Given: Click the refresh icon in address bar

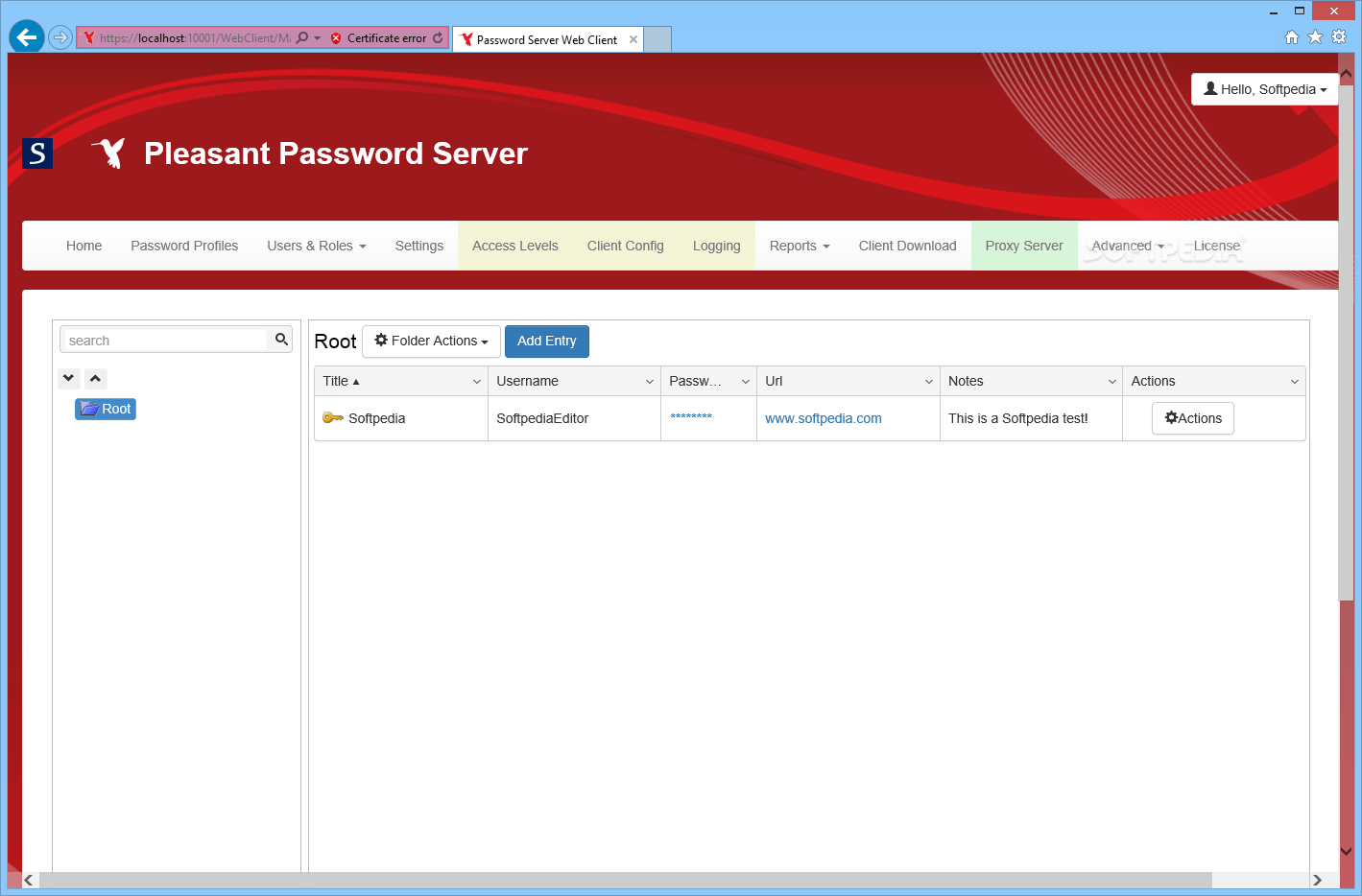Looking at the screenshot, I should pyautogui.click(x=438, y=38).
